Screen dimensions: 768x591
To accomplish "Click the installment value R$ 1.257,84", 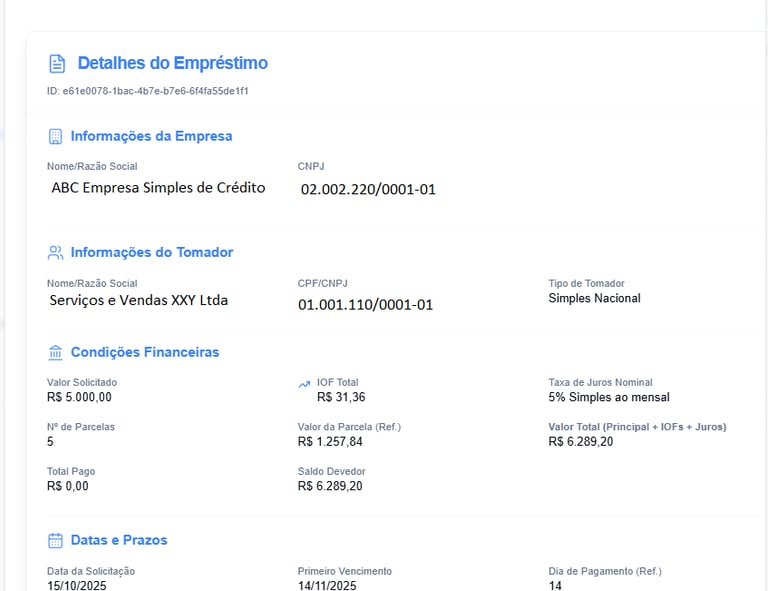I will (330, 442).
